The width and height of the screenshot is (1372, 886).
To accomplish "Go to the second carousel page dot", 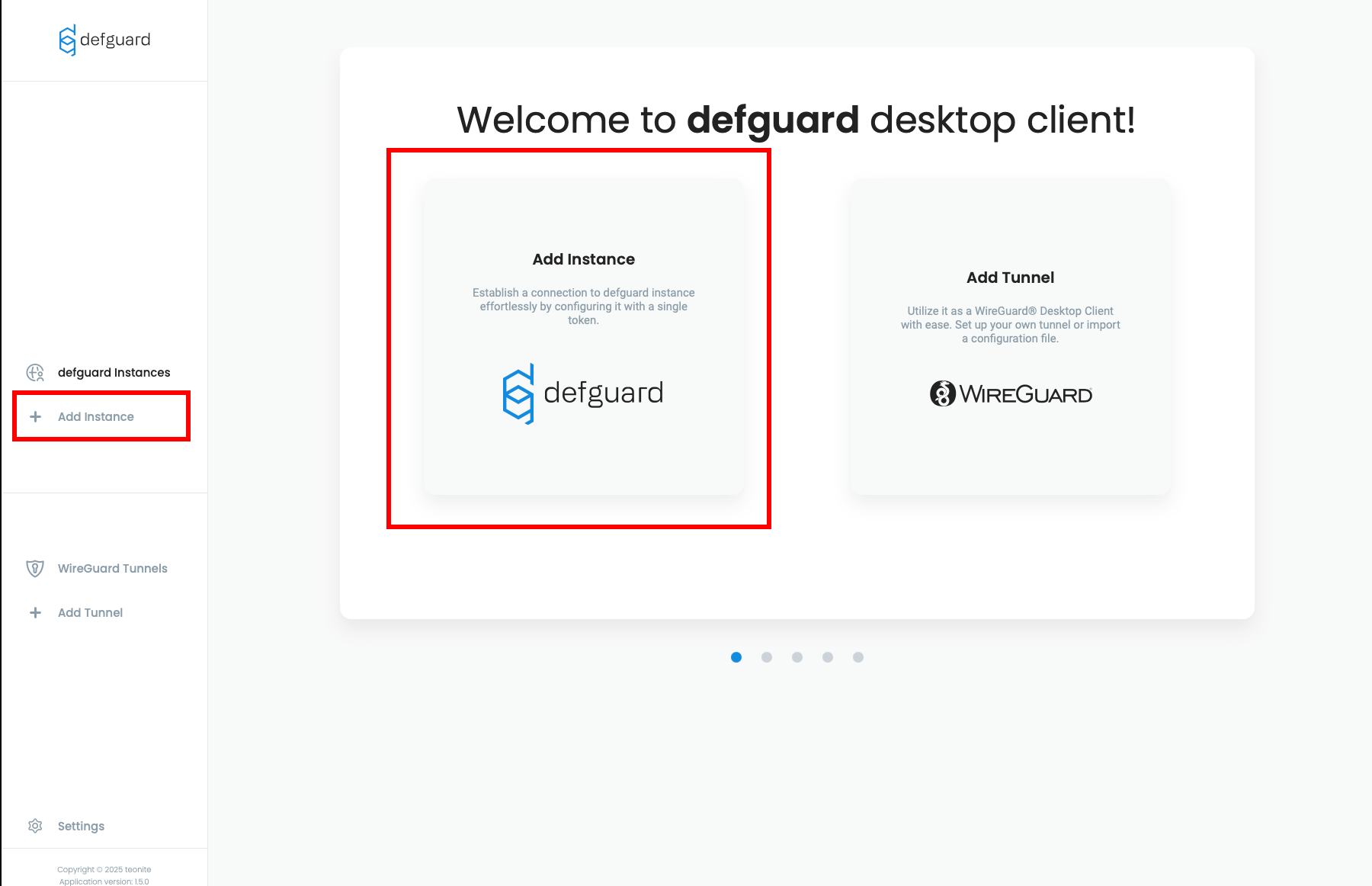I will pos(767,657).
